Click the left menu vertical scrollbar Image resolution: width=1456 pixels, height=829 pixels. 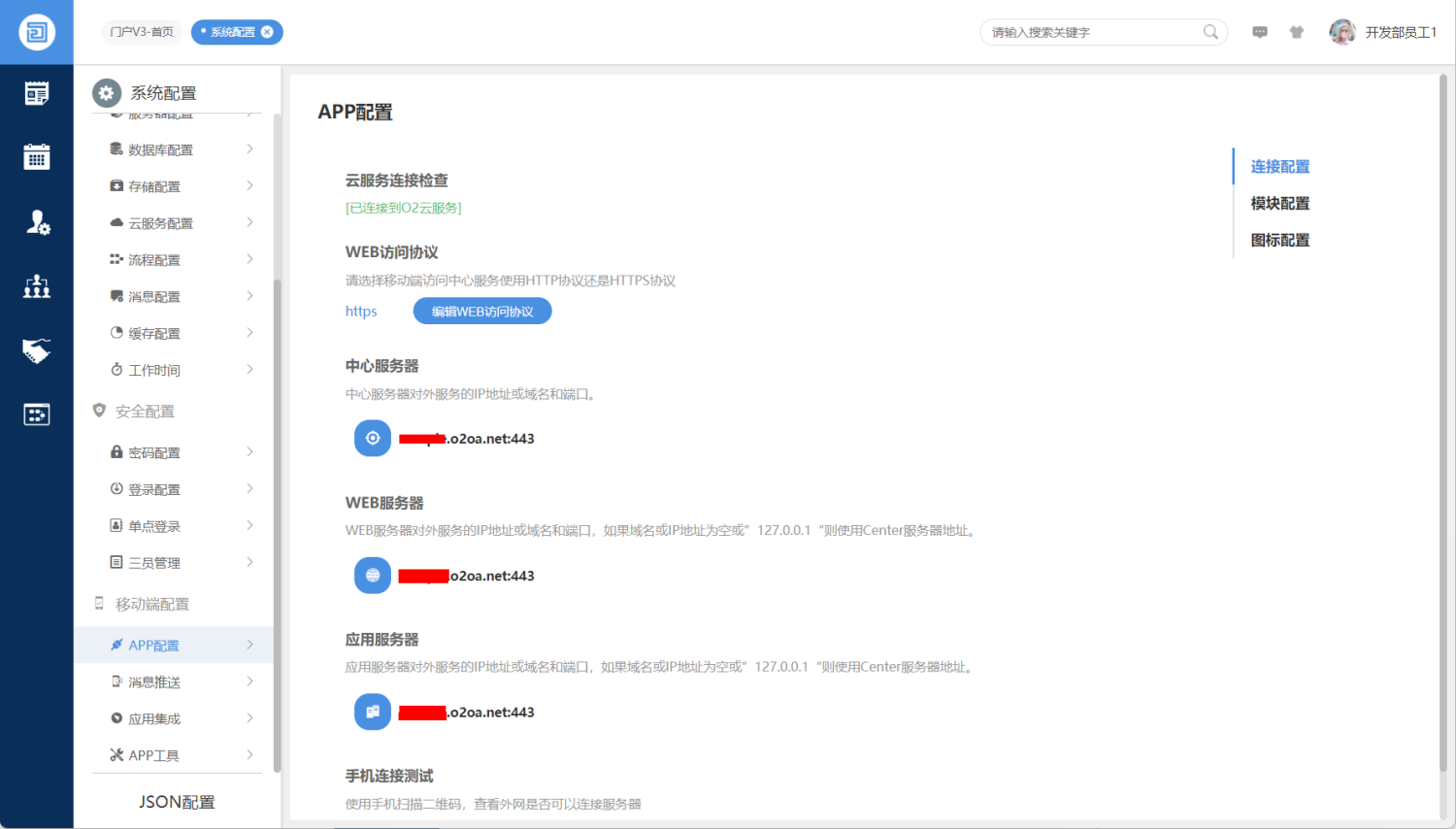coord(277,524)
